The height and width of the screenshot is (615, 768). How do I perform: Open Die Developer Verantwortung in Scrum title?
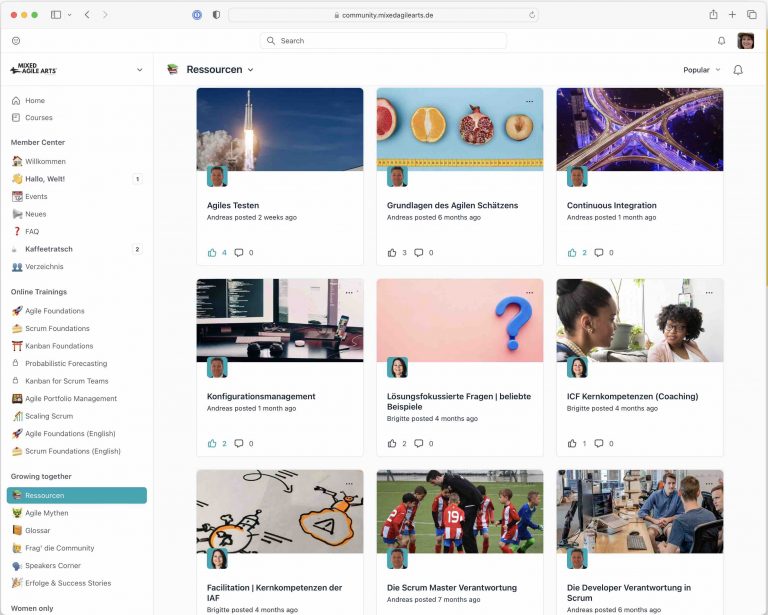click(x=629, y=592)
